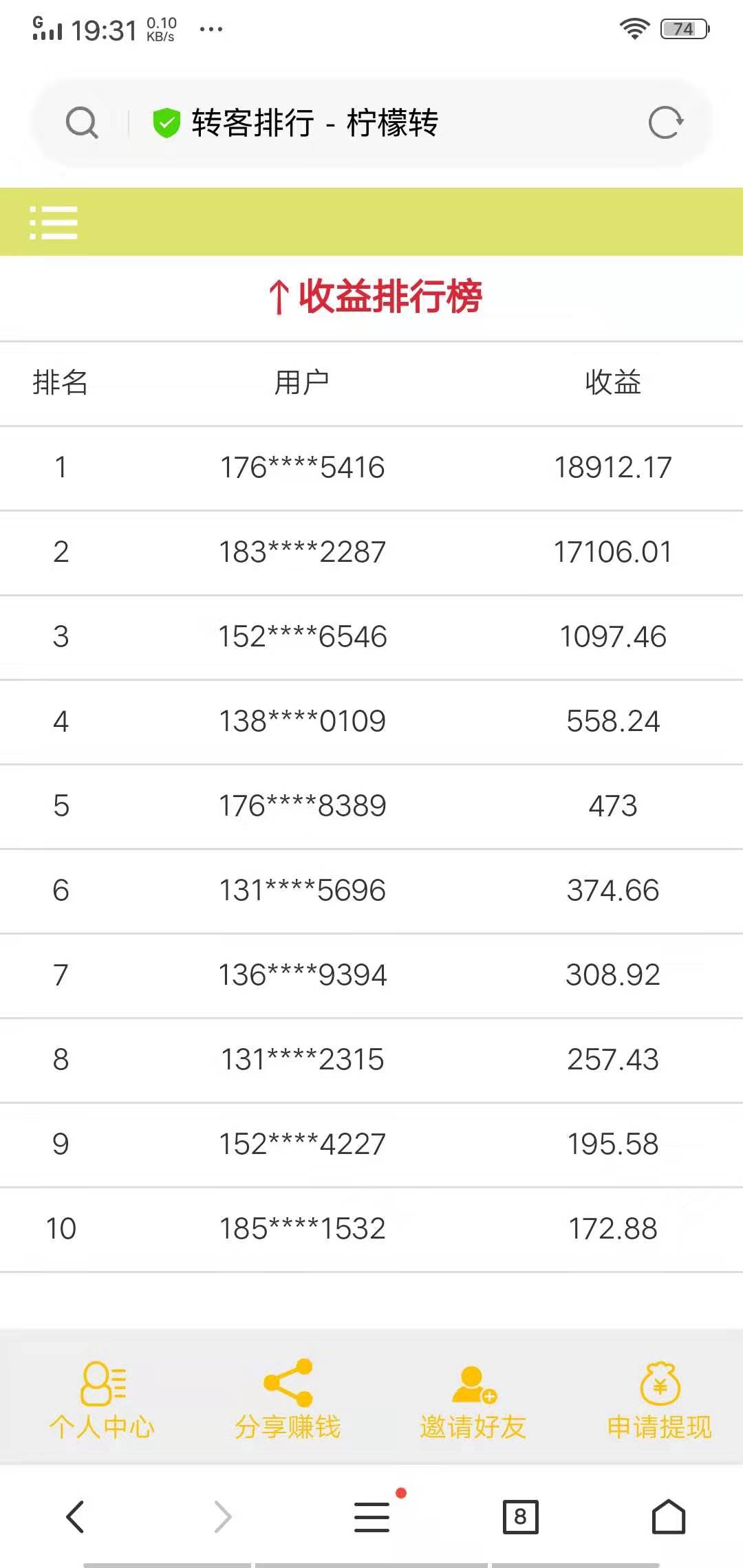Tap the search magnifier icon
This screenshot has height=1568, width=743.
tap(82, 123)
